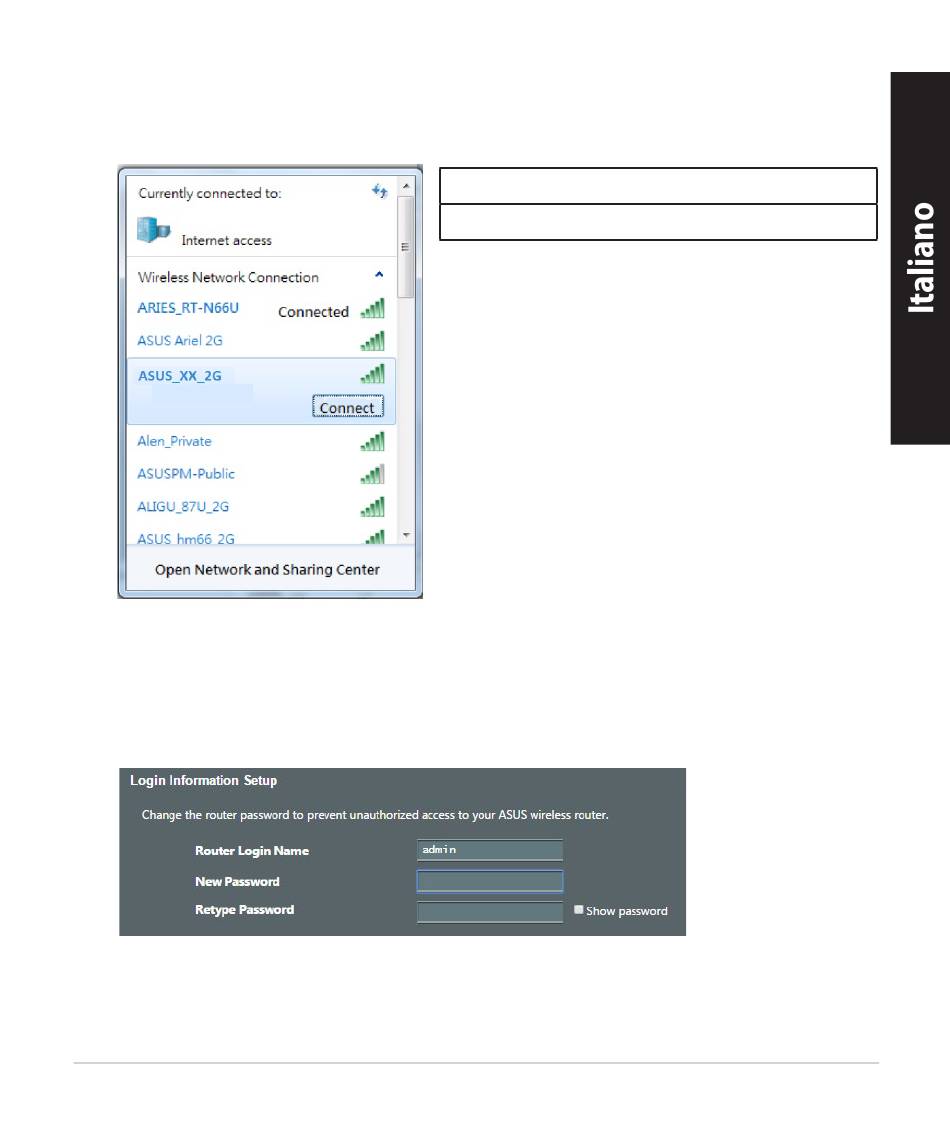Click the Internet access network computer icon
The image size is (950, 1135).
pyautogui.click(x=154, y=230)
